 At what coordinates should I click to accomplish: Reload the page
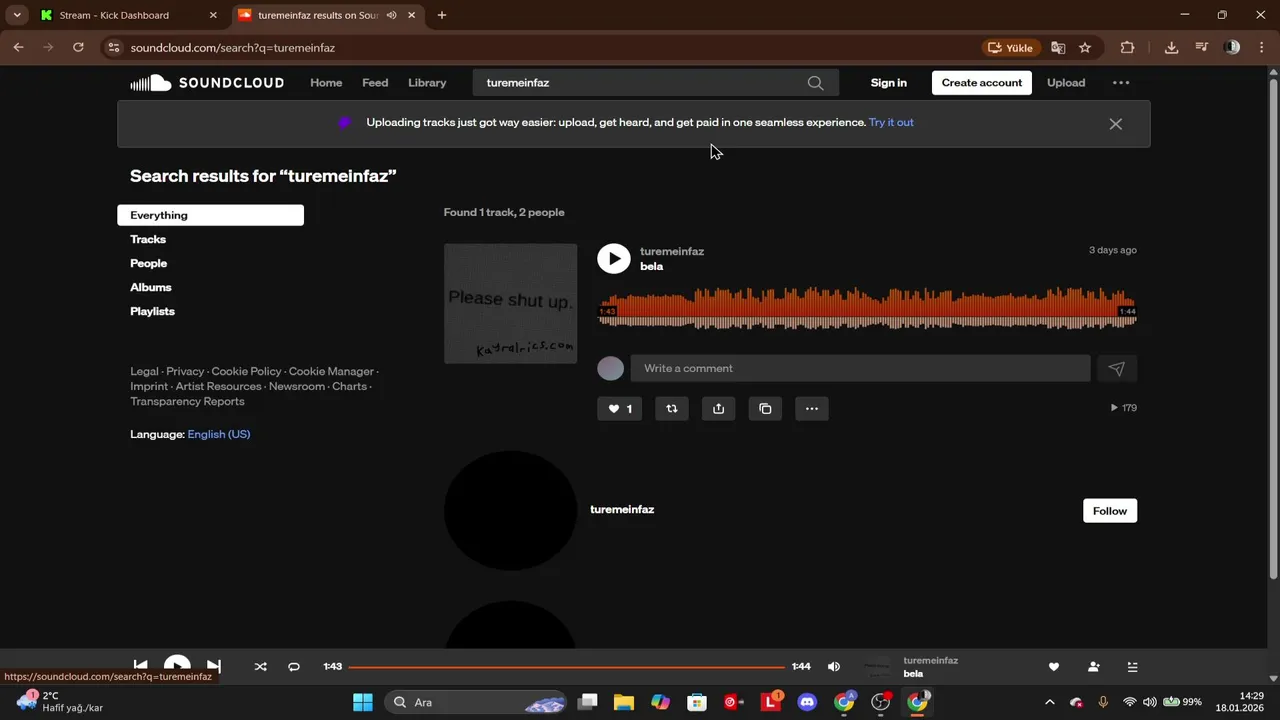coord(78,47)
